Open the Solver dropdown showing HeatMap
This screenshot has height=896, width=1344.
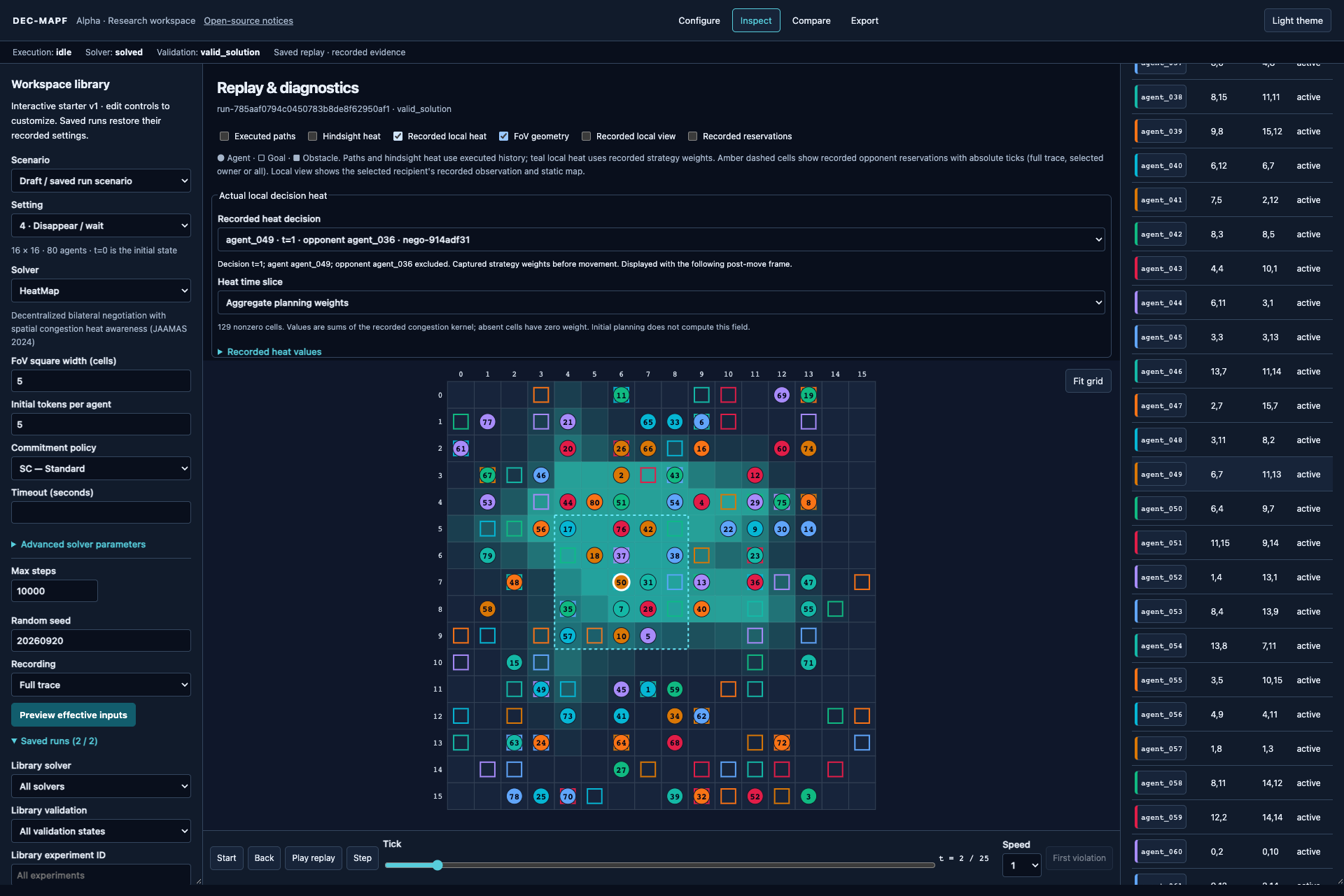(101, 290)
